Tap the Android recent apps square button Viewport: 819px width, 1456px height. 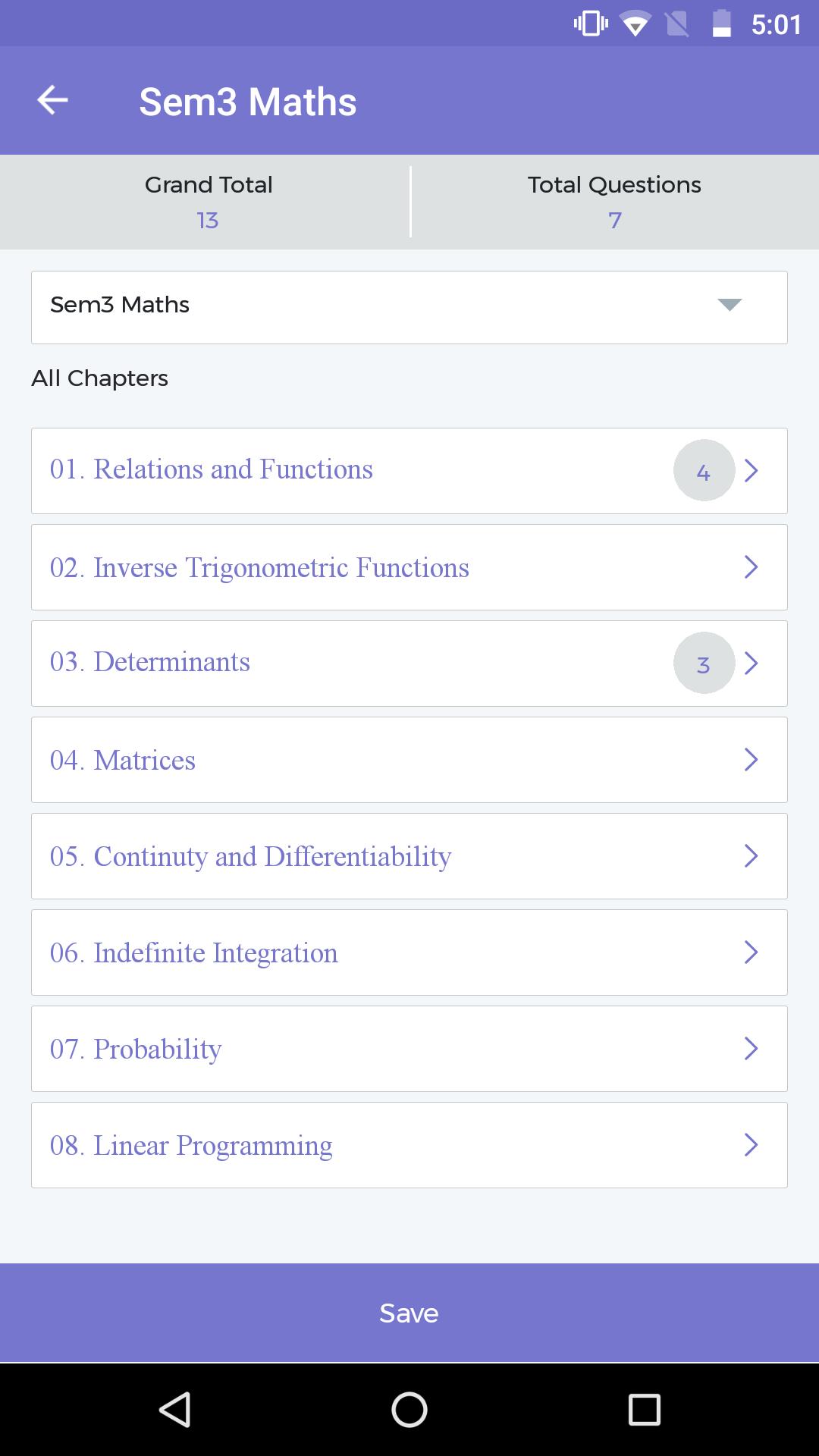click(x=645, y=1410)
